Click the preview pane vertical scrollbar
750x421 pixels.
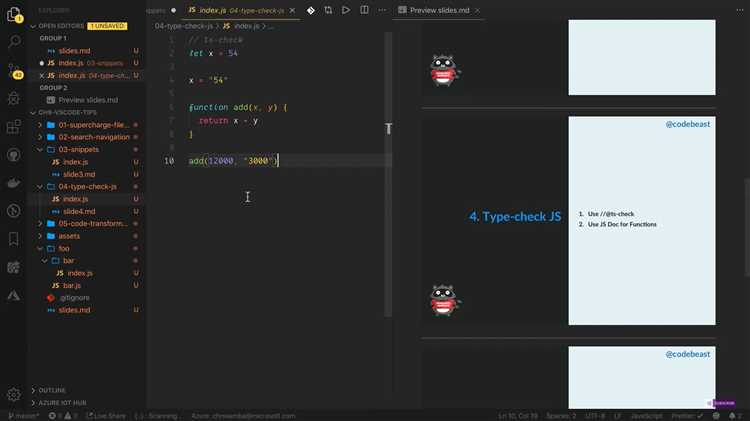pyautogui.click(x=747, y=227)
